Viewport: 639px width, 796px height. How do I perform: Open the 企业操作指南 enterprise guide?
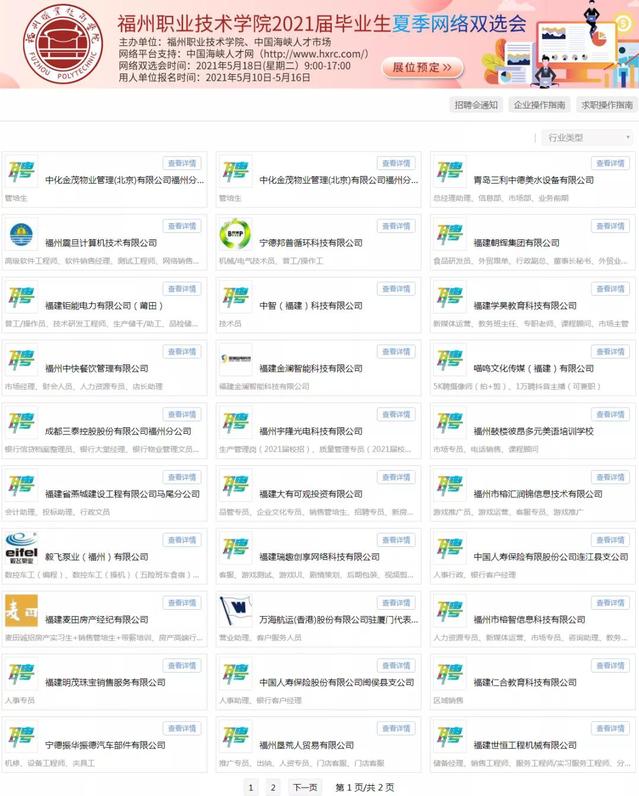pyautogui.click(x=540, y=105)
